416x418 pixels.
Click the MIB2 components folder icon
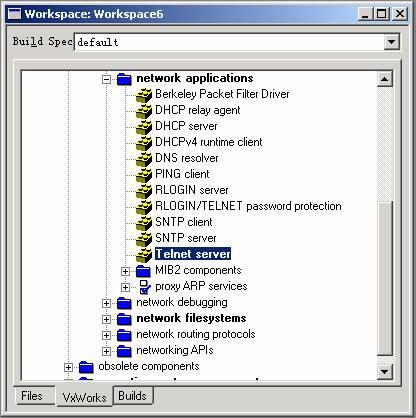pos(143,271)
